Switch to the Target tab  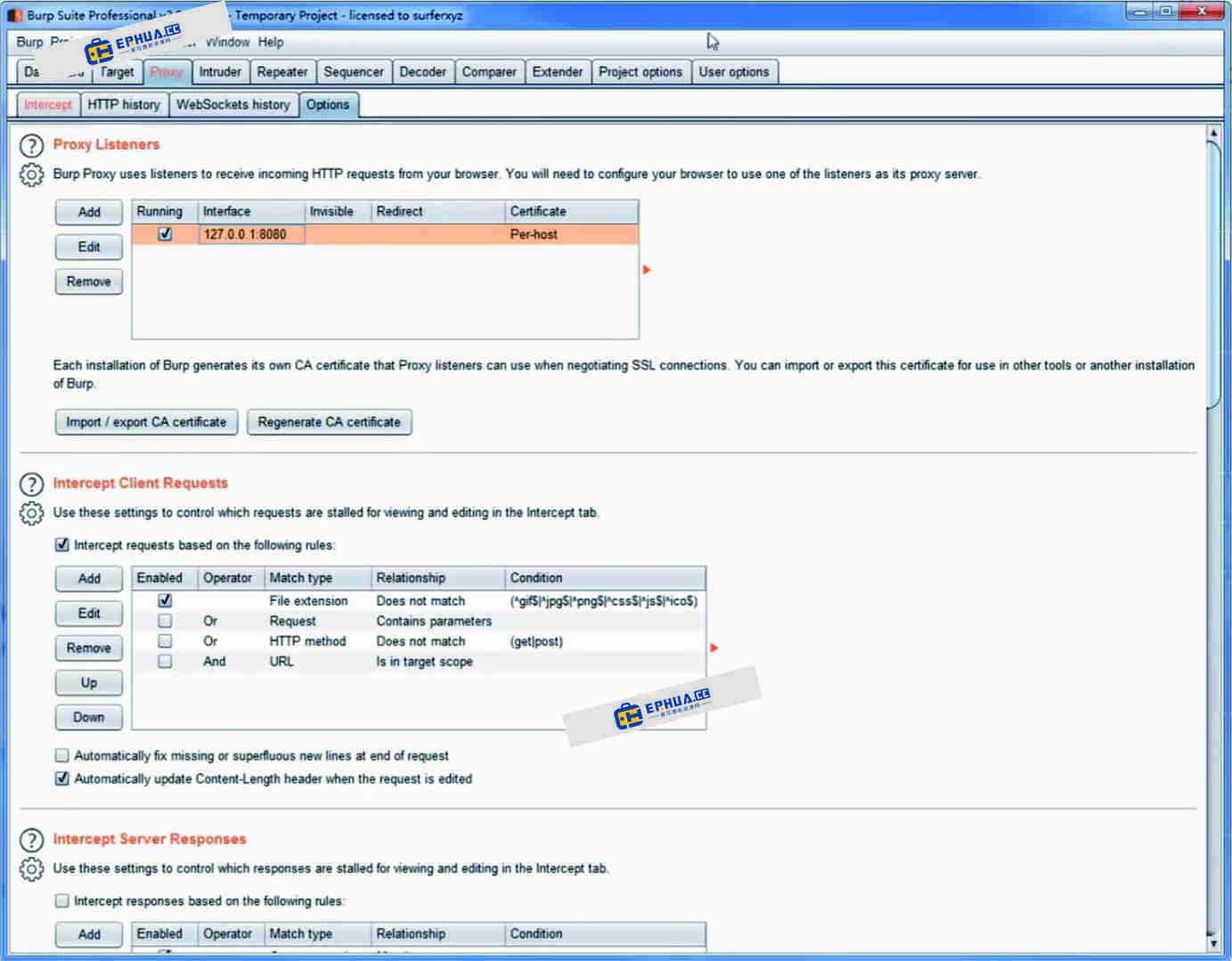pyautogui.click(x=117, y=72)
